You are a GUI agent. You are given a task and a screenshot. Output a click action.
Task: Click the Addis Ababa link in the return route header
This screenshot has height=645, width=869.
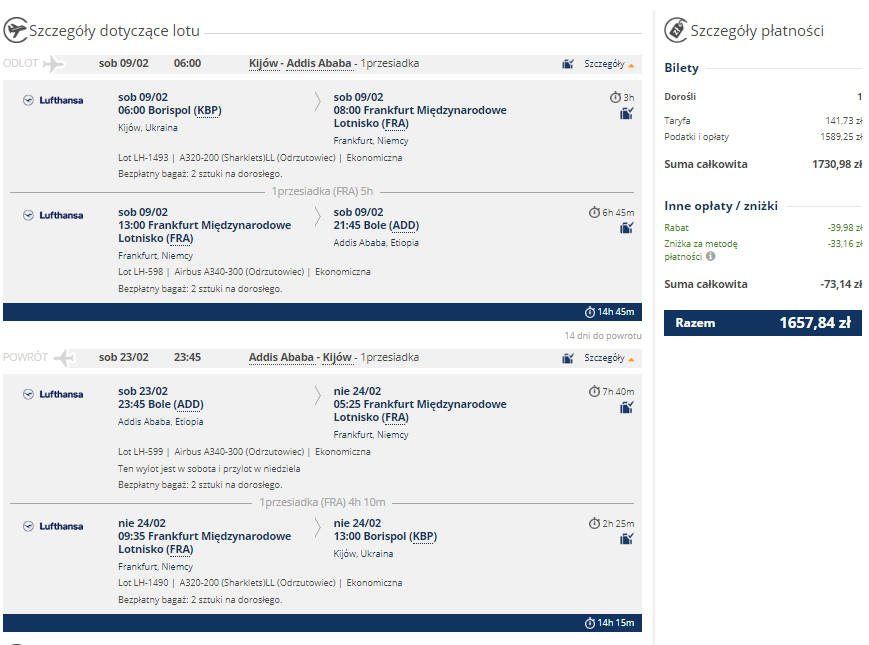pos(281,357)
